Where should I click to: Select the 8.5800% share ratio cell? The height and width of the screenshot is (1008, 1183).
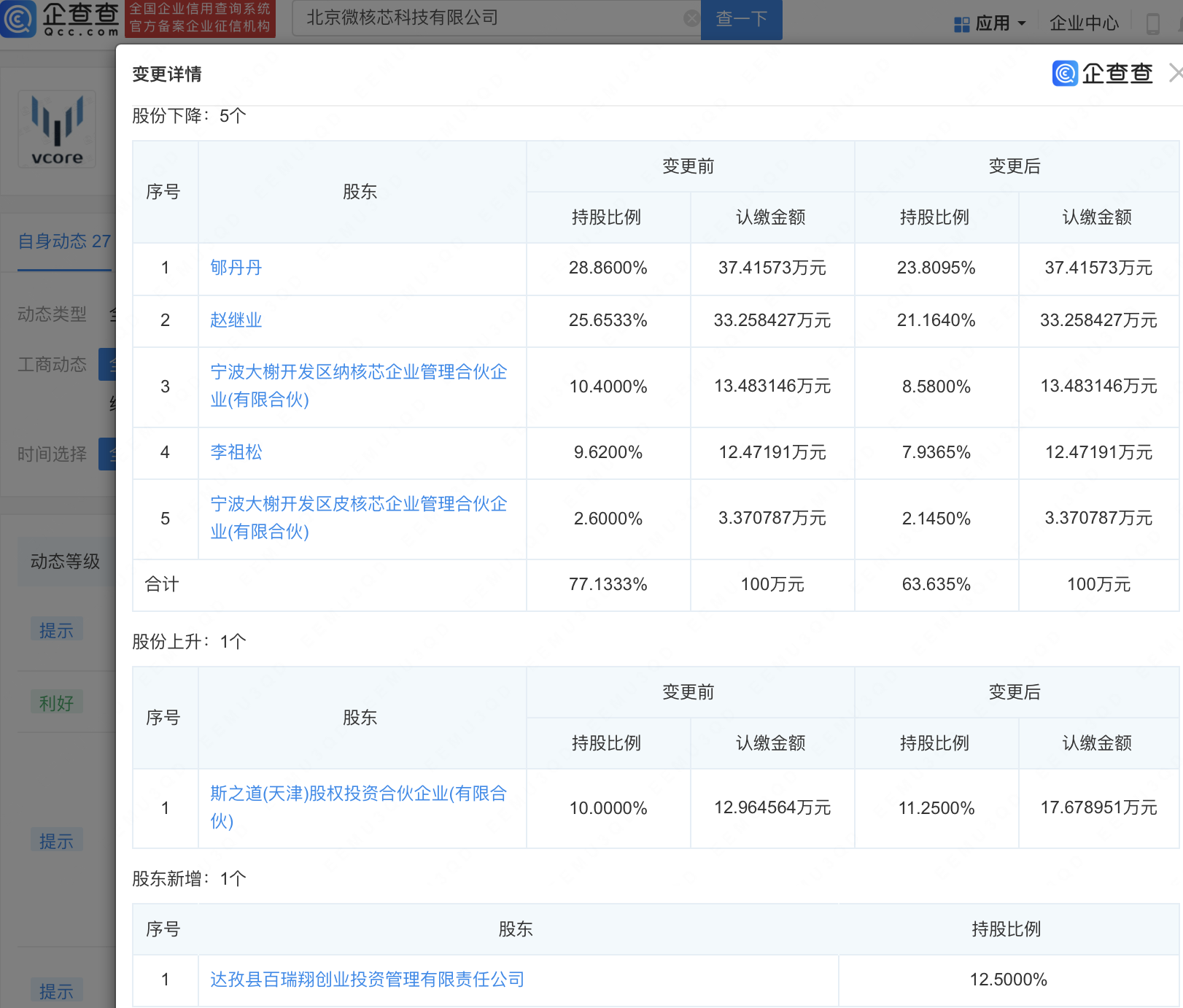click(936, 387)
